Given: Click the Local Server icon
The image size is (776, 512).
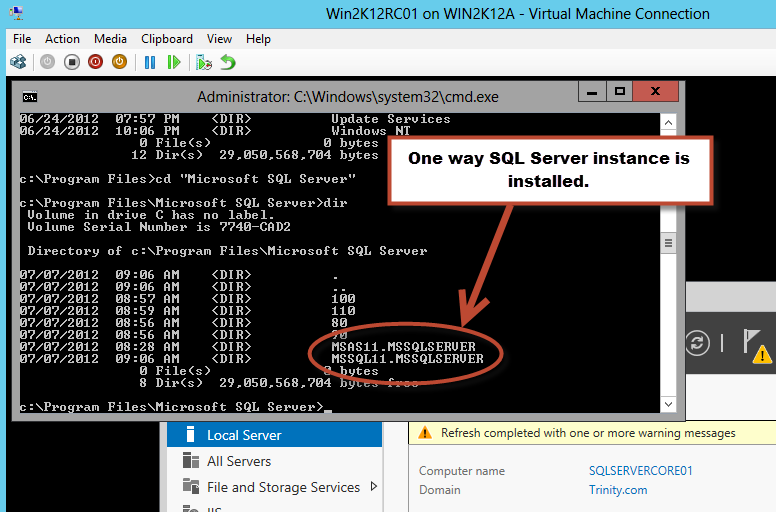Looking at the screenshot, I should click(191, 434).
